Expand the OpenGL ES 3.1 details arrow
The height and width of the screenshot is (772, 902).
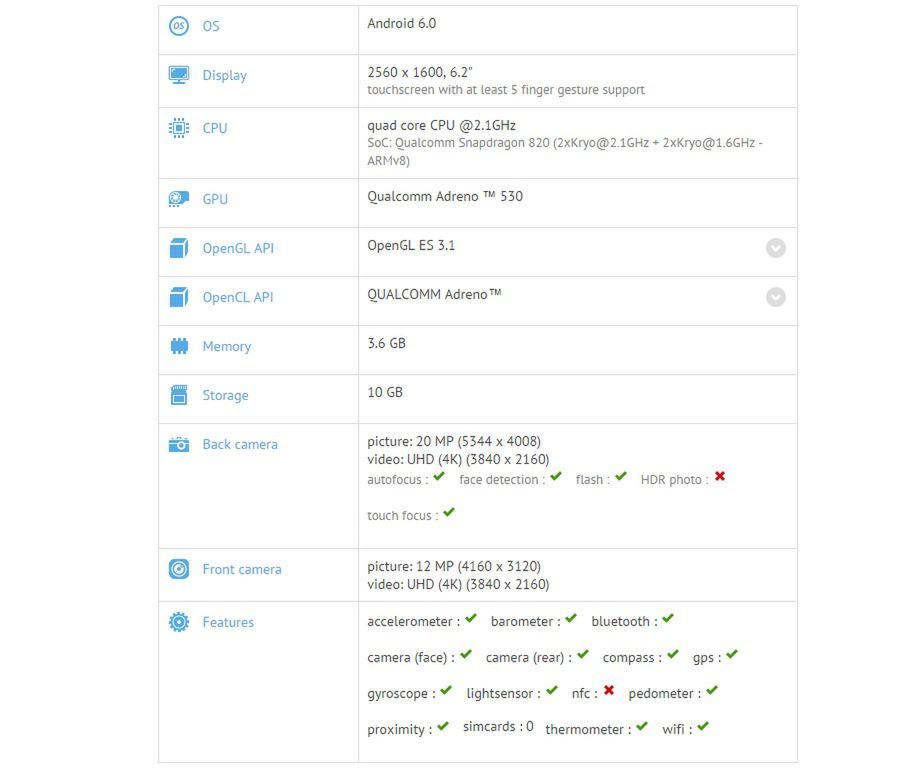[775, 248]
